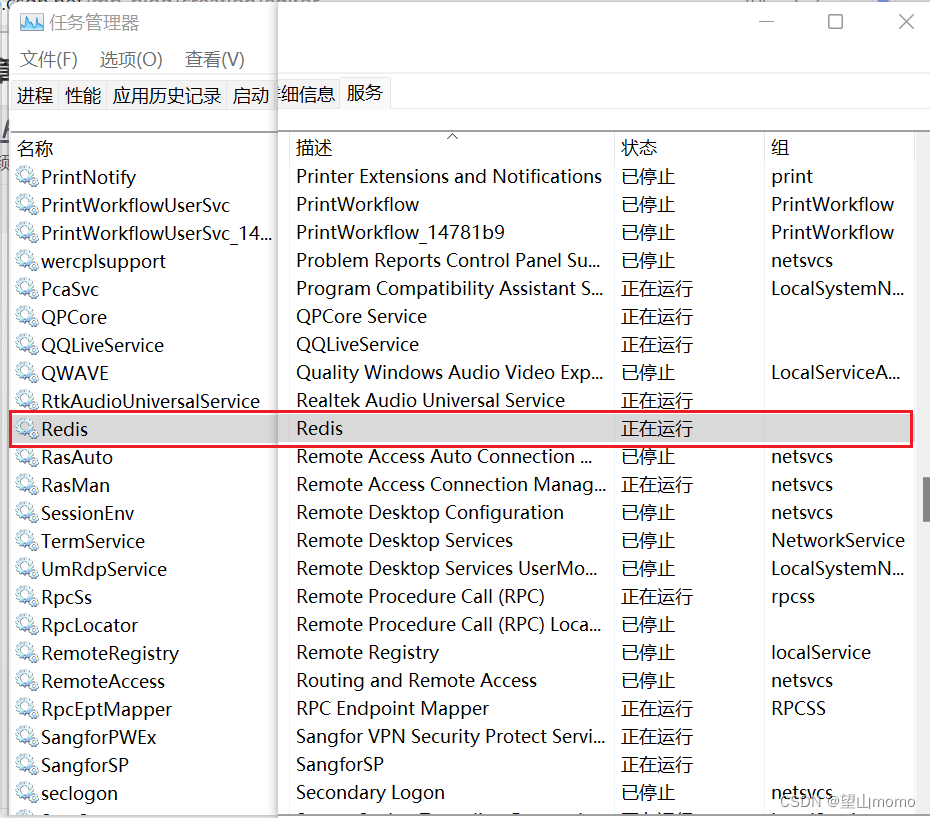Click rpcss group of RpcSs row
930x818 pixels.
[793, 596]
